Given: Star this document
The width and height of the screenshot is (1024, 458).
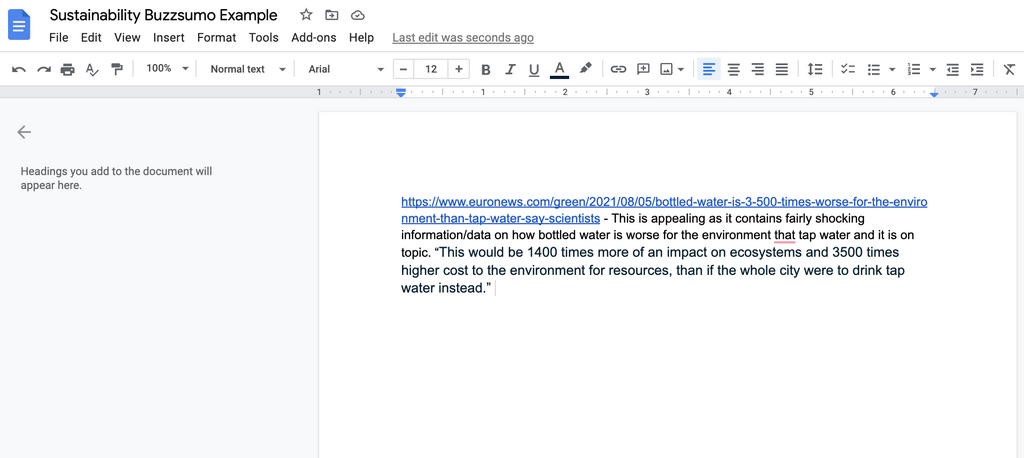Looking at the screenshot, I should pos(306,15).
